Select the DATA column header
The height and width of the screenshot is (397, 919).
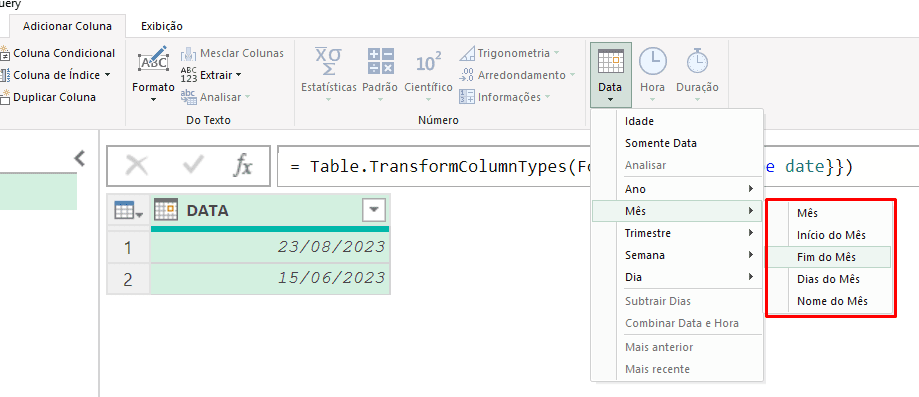click(x=270, y=210)
